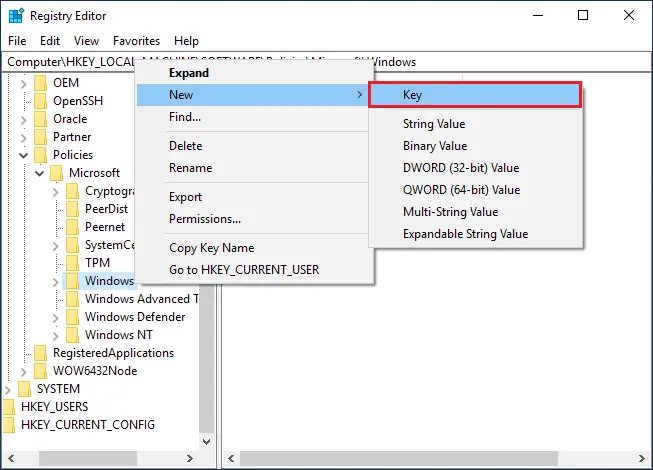Image resolution: width=653 pixels, height=470 pixels.
Task: Click the Registry Editor app icon in title bar
Action: tap(16, 16)
